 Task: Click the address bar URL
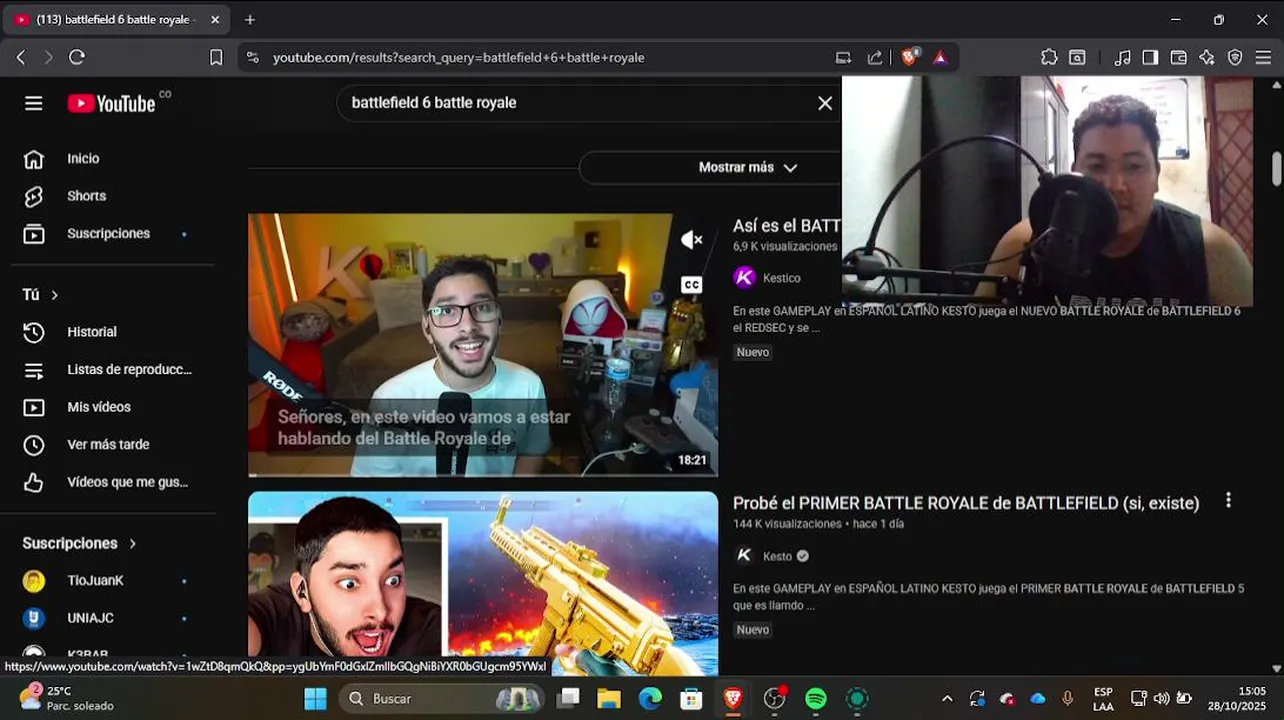[459, 57]
